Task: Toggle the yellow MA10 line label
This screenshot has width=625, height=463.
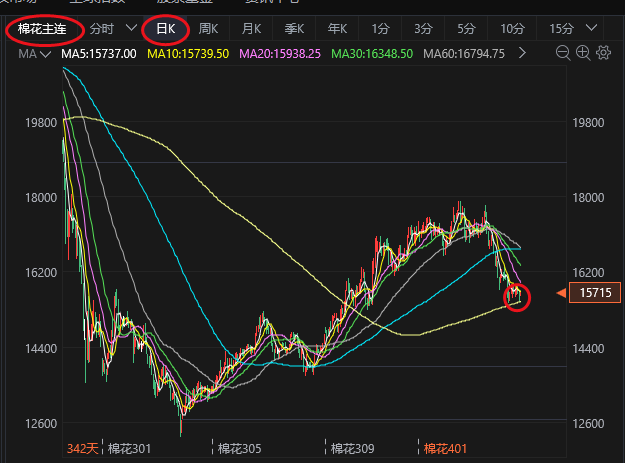Action: [188, 52]
